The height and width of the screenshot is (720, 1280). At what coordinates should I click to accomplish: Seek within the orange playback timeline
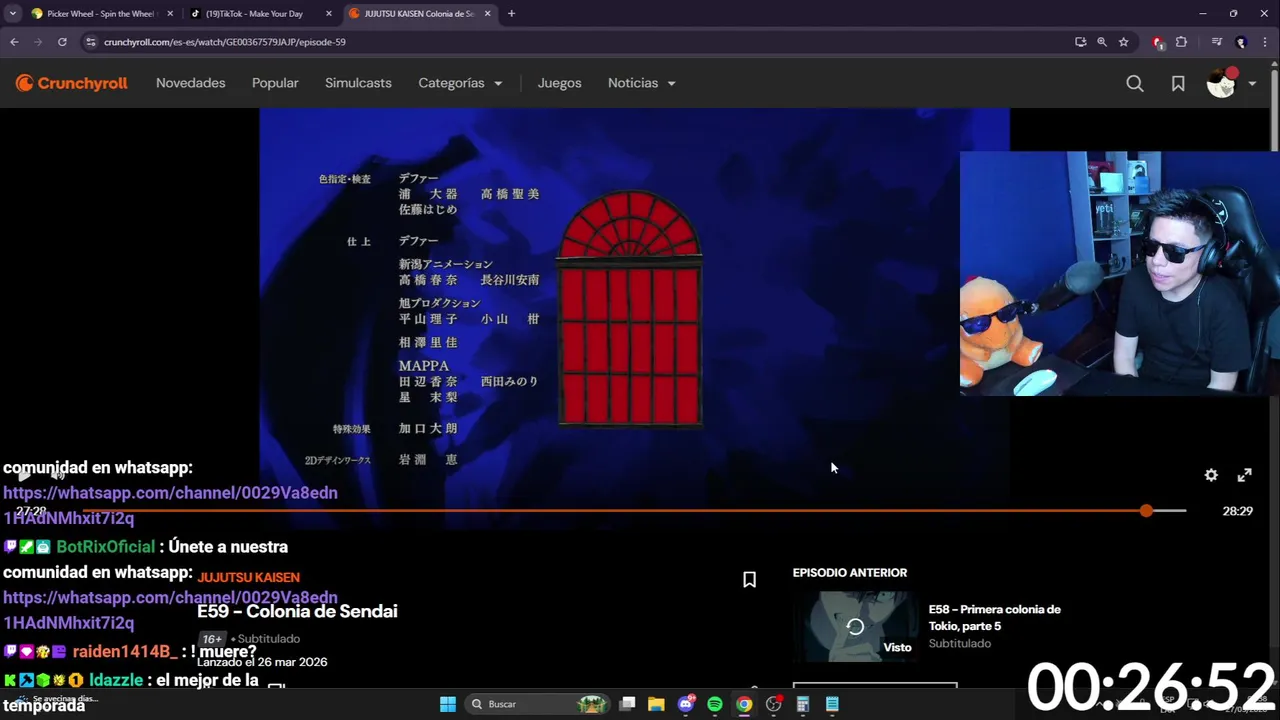(x=634, y=511)
